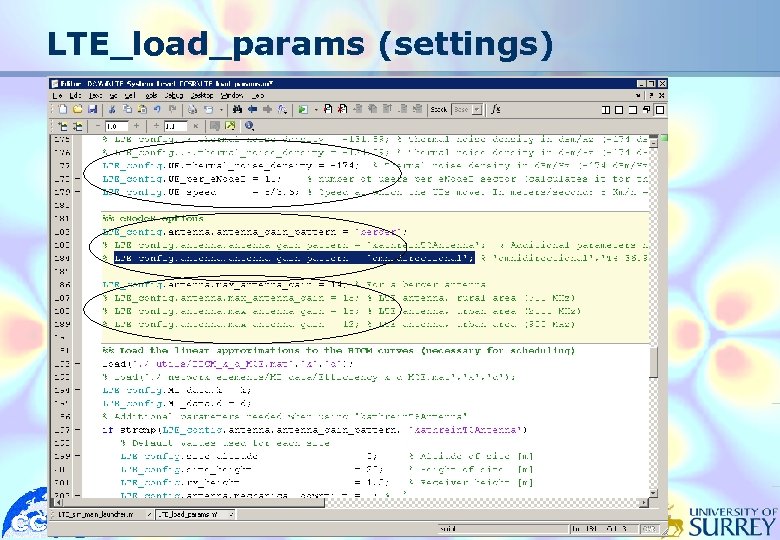The width and height of the screenshot is (780, 540).
Task: Click the horizontal scrollbar thumb
Action: [x=195, y=503]
